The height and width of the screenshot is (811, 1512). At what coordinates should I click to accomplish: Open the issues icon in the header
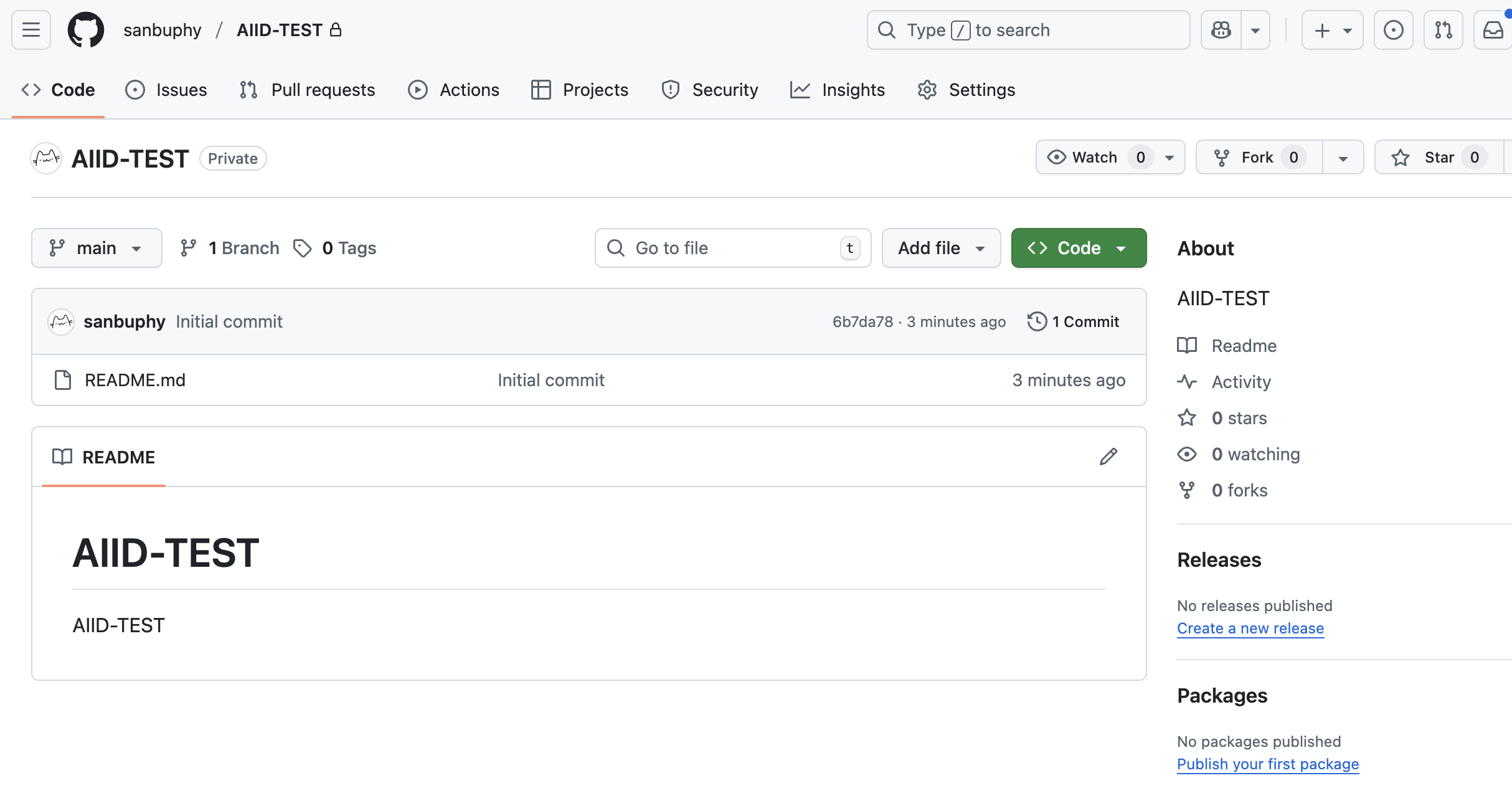pyautogui.click(x=1393, y=30)
